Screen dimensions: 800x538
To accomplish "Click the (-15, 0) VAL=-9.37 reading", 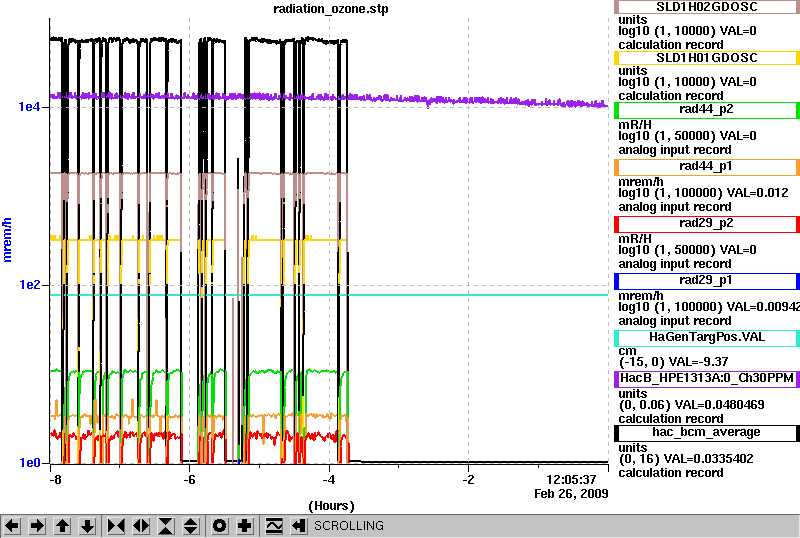I will point(673,362).
